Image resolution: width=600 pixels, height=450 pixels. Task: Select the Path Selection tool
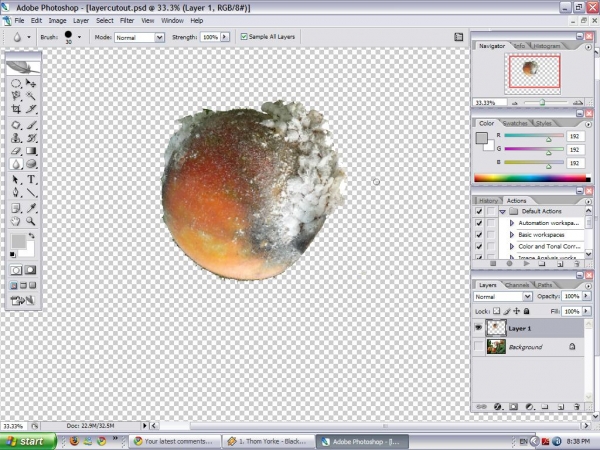pyautogui.click(x=16, y=179)
